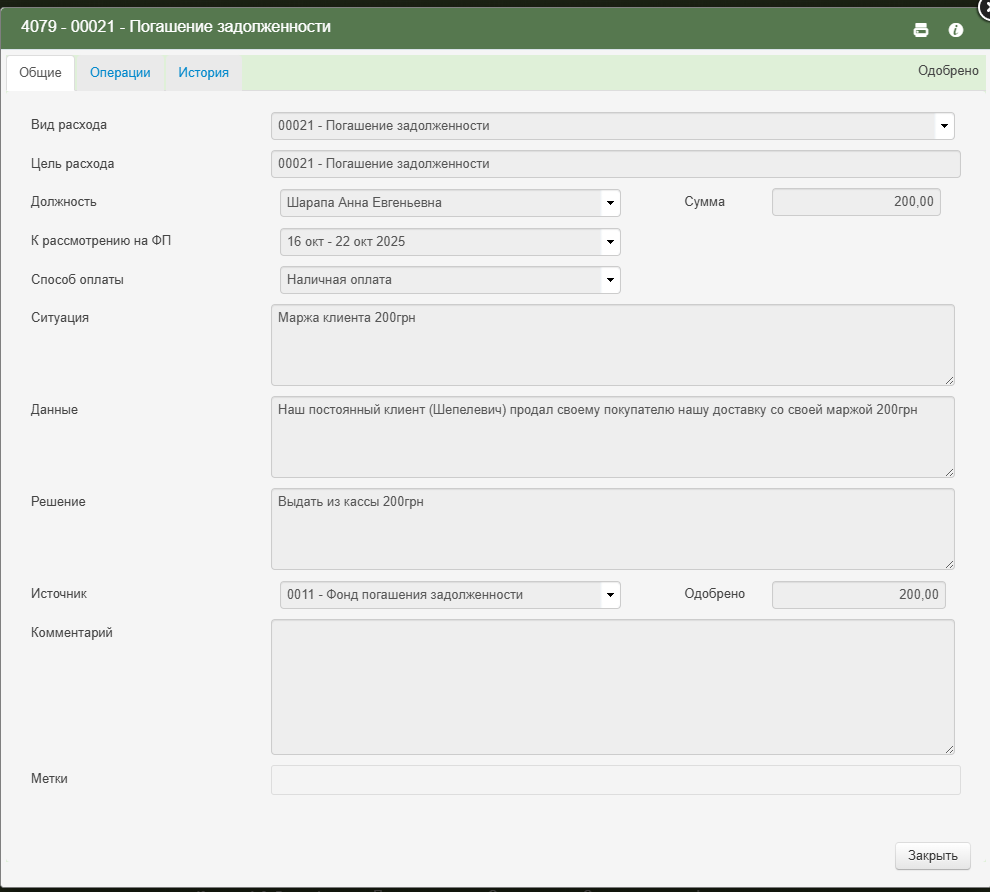Click the Решение text area
This screenshot has width=990, height=892.
pyautogui.click(x=612, y=529)
